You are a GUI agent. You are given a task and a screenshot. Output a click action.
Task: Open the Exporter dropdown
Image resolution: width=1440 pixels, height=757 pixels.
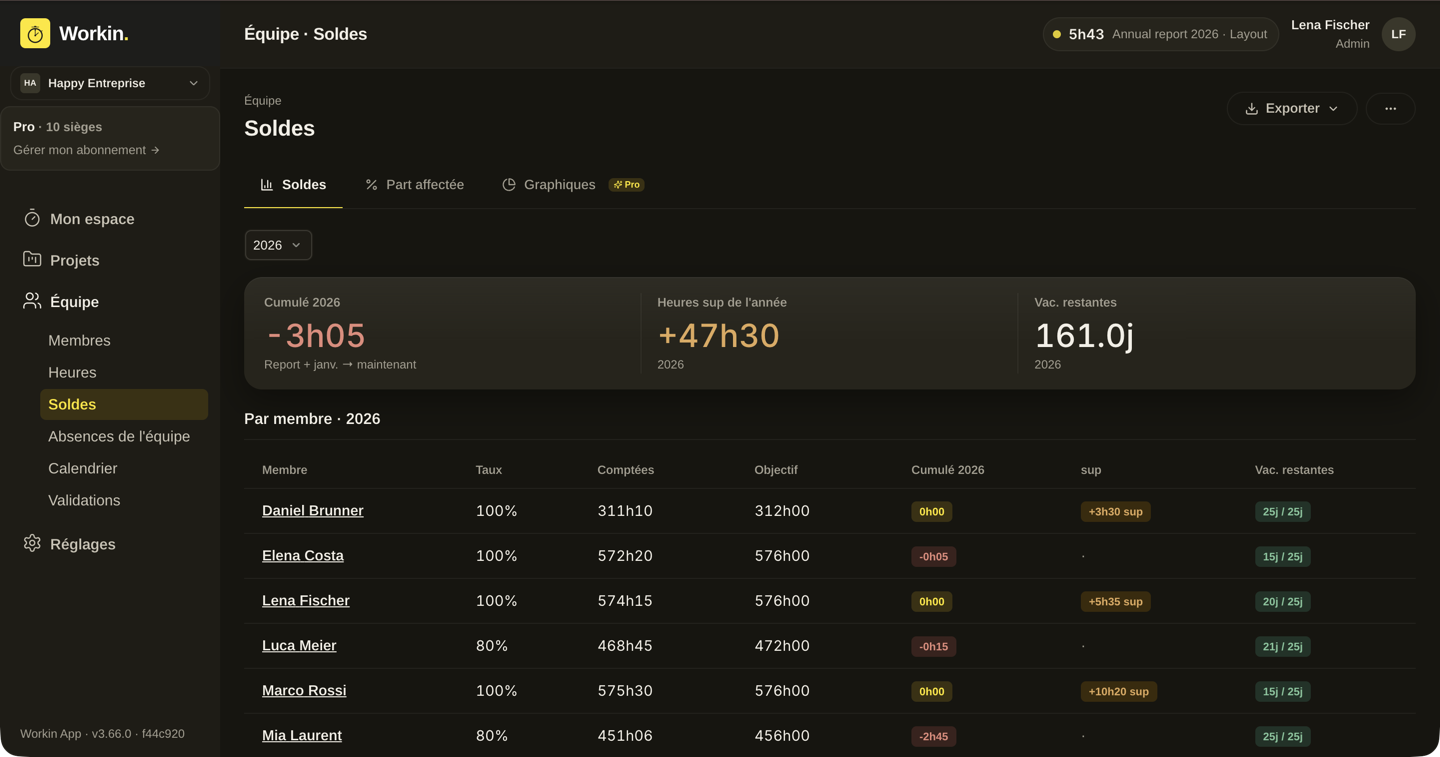point(1291,108)
